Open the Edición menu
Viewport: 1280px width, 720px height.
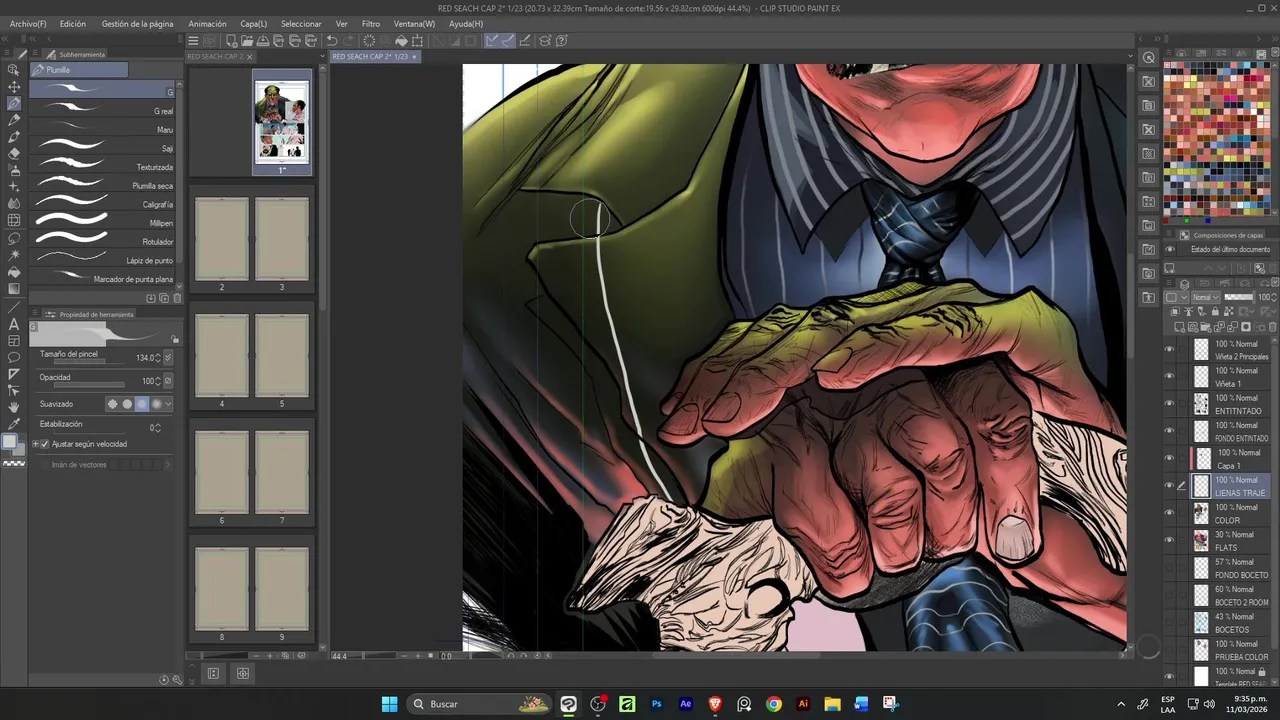(x=72, y=23)
